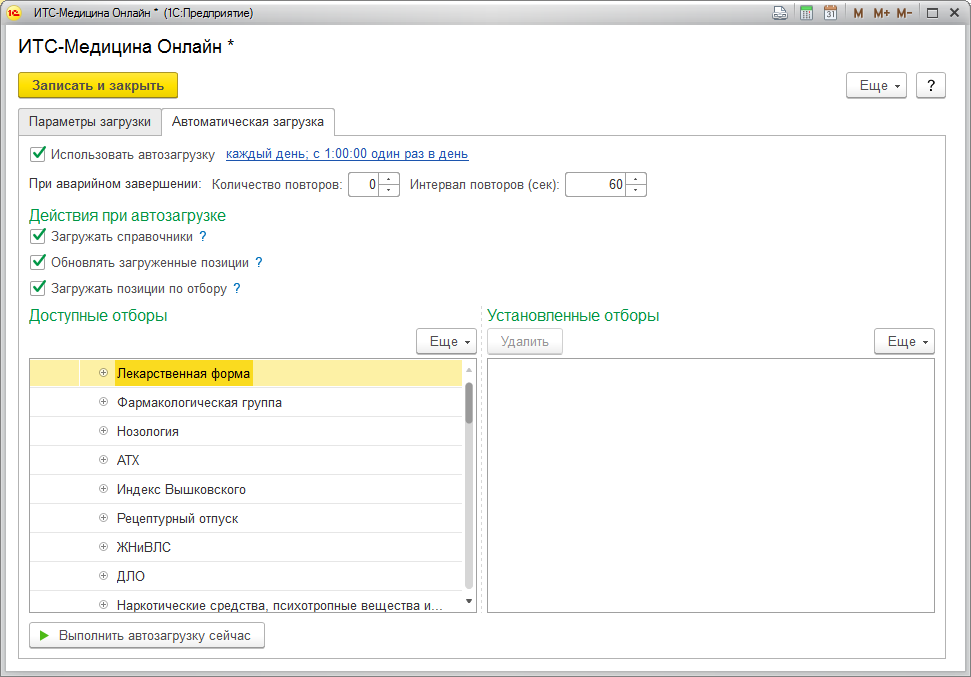
Task: Click the available filters list scrollbar thumb
Action: [469, 403]
